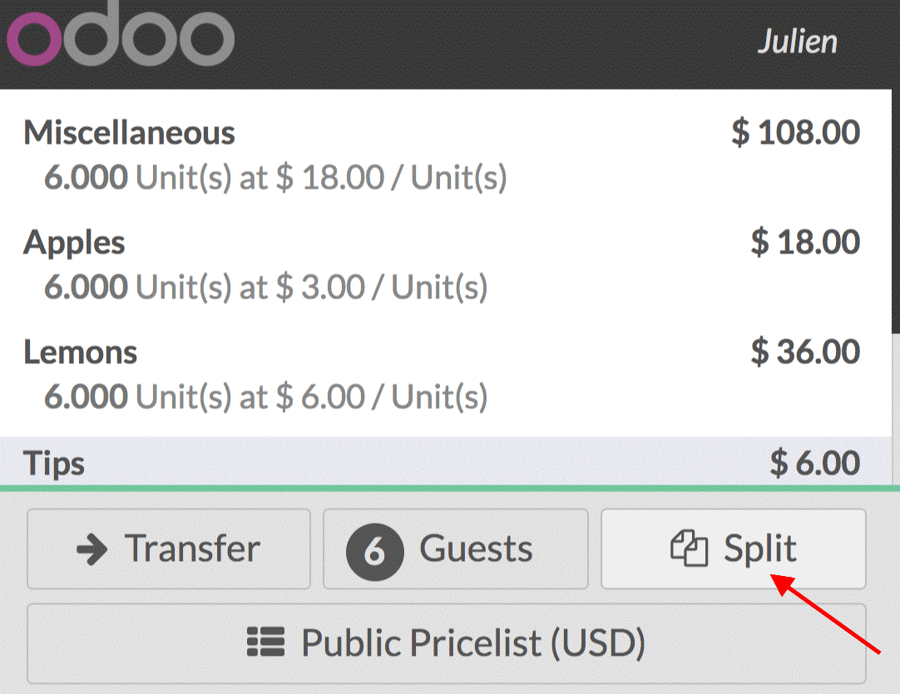Click the Odoo logo in the header
Viewport: 900px width, 694px height.
(x=120, y=38)
